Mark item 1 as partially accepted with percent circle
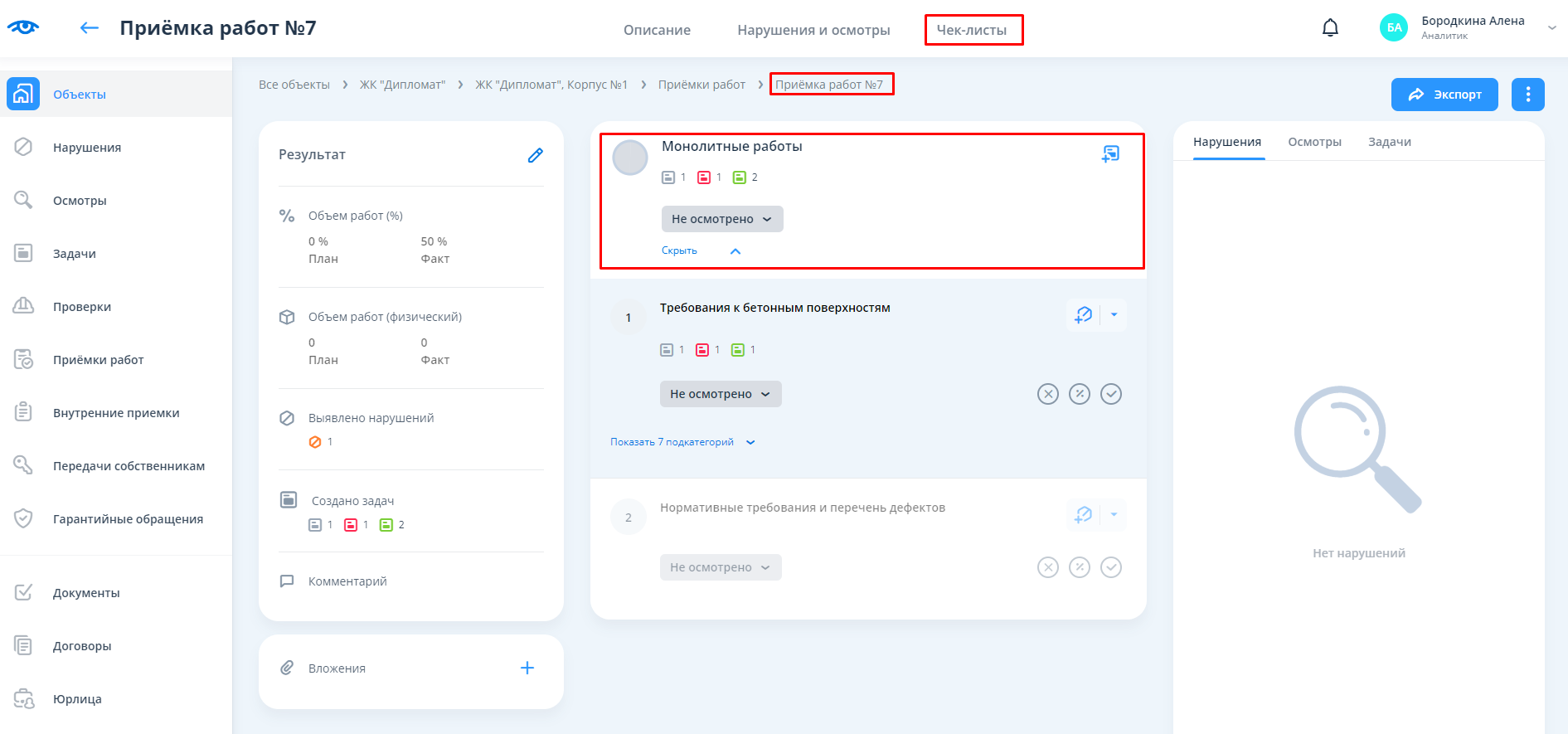 [x=1079, y=394]
